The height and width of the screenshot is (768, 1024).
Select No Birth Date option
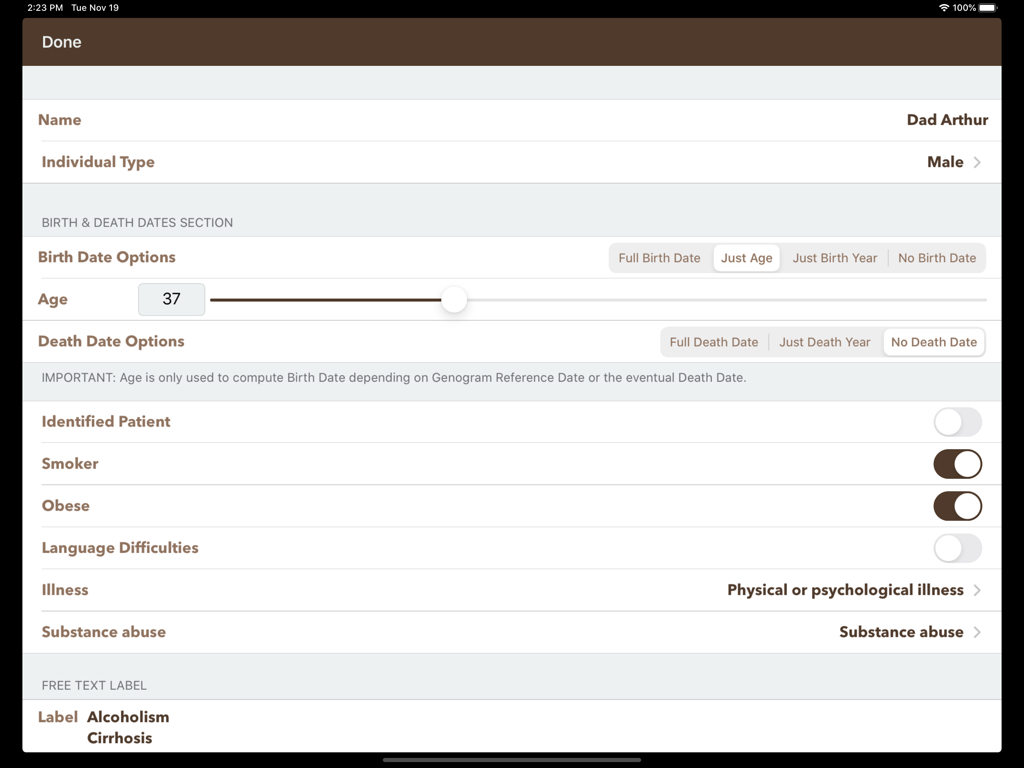[x=936, y=258]
